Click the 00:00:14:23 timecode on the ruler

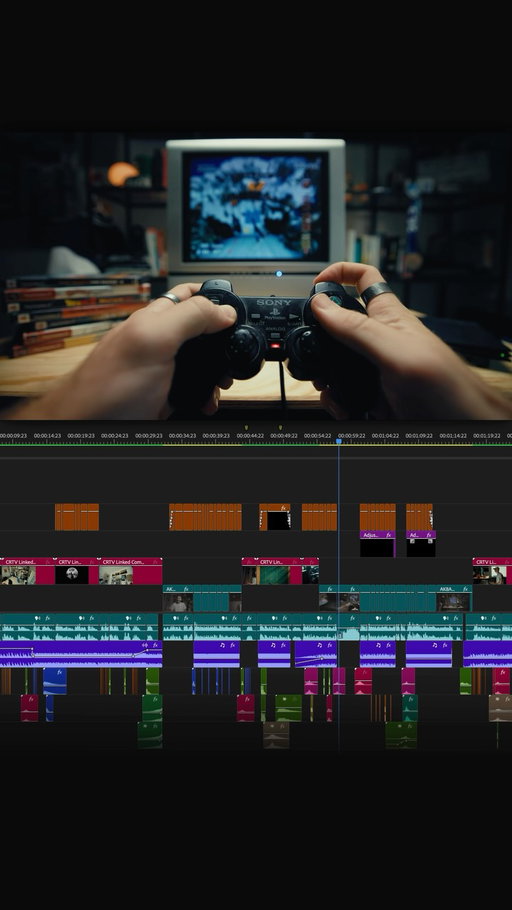tap(47, 435)
